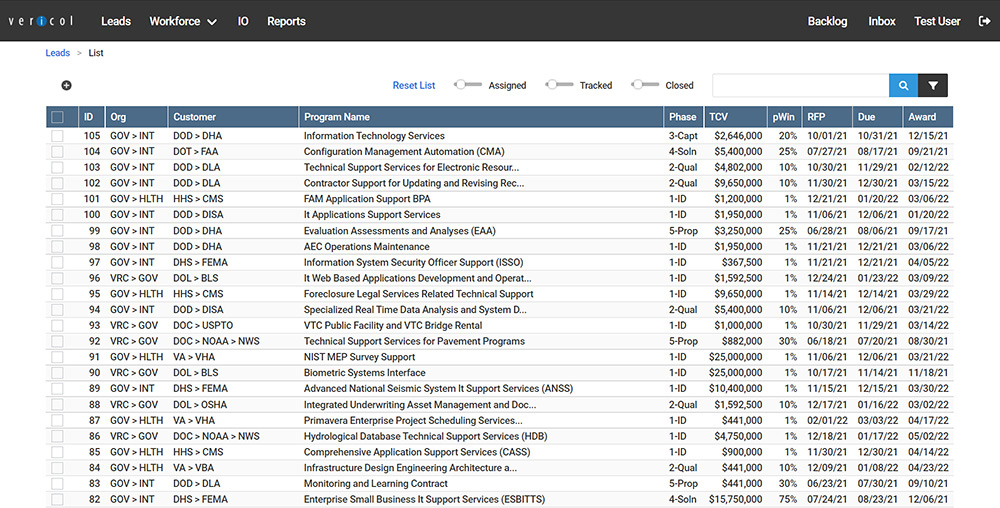Tick the checkbox for lead ID 99

pyautogui.click(x=57, y=231)
